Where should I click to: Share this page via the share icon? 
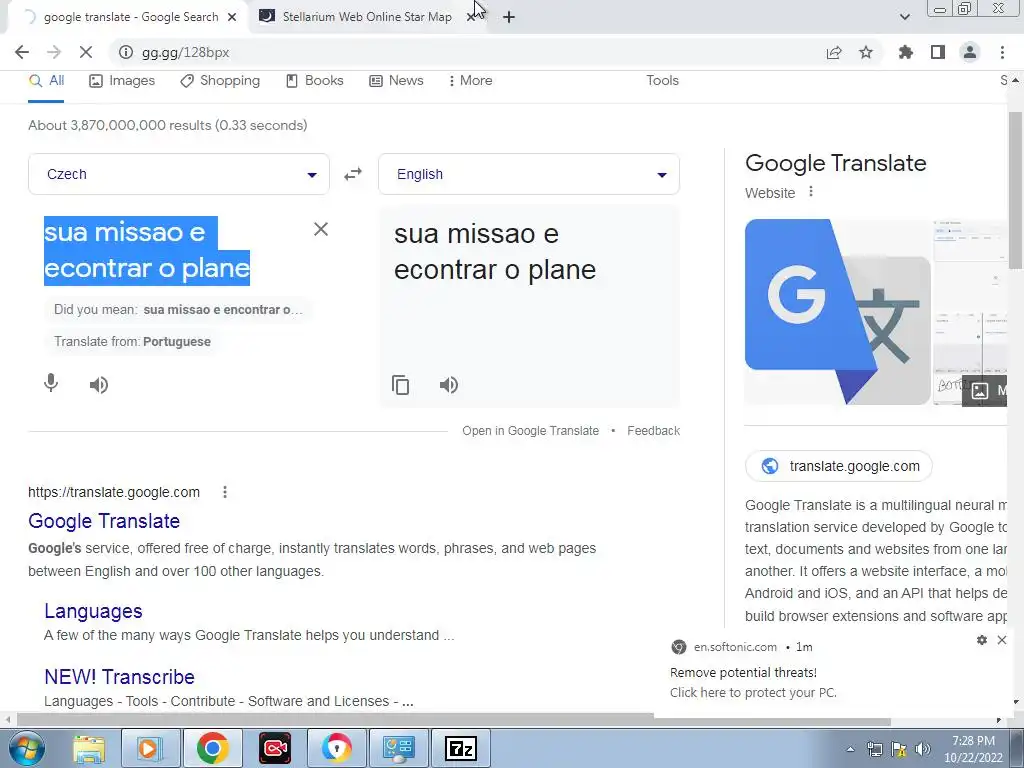[834, 52]
